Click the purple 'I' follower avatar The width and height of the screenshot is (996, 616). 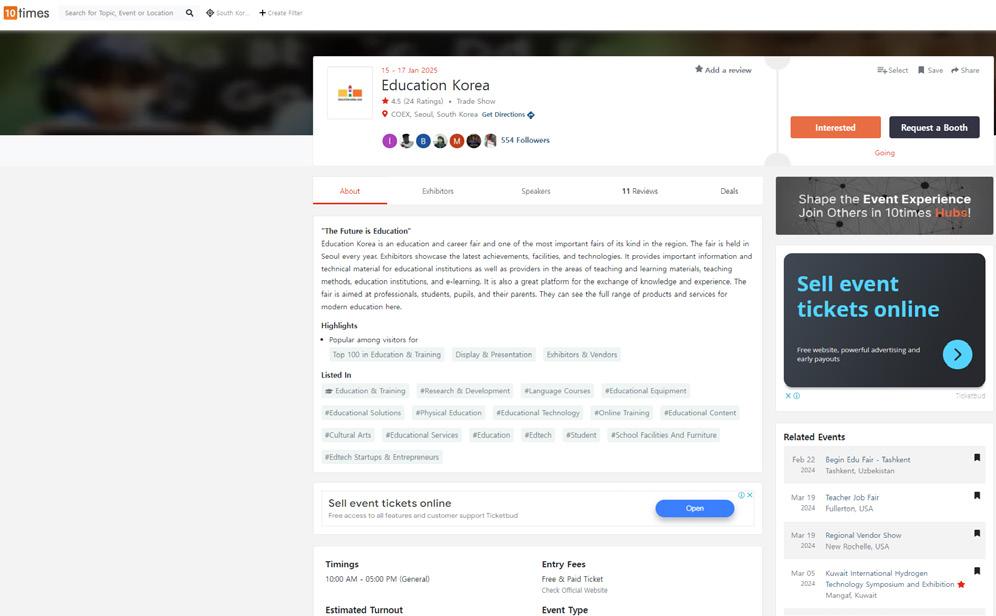(x=389, y=141)
